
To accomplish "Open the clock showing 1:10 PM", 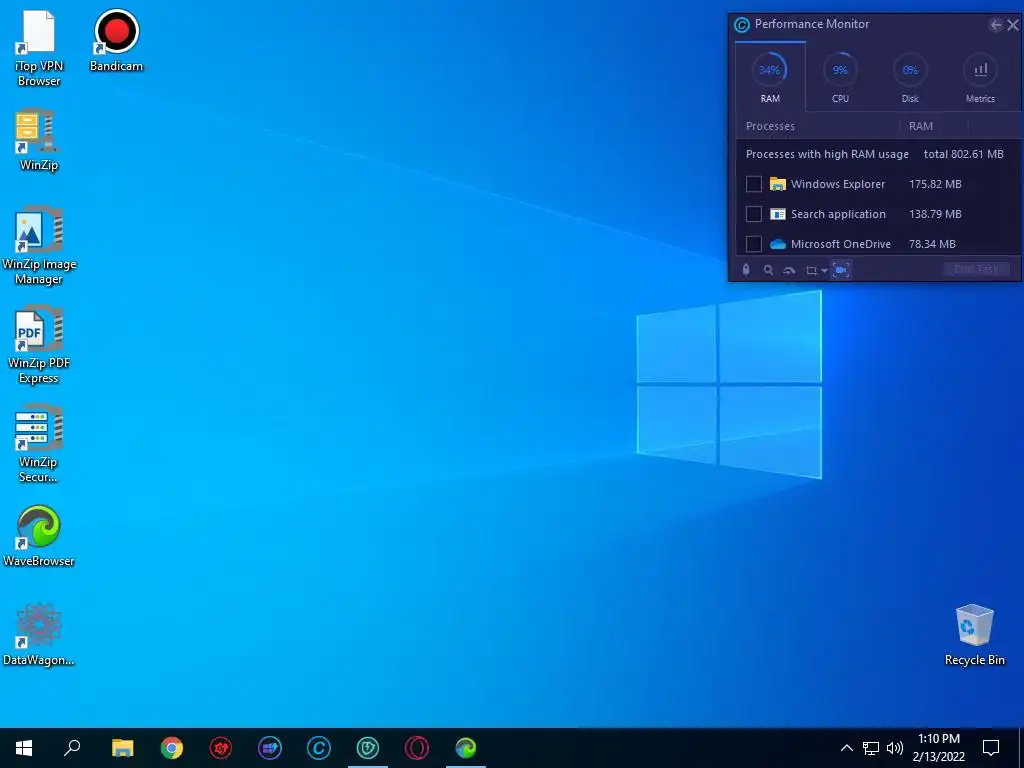I will (938, 748).
